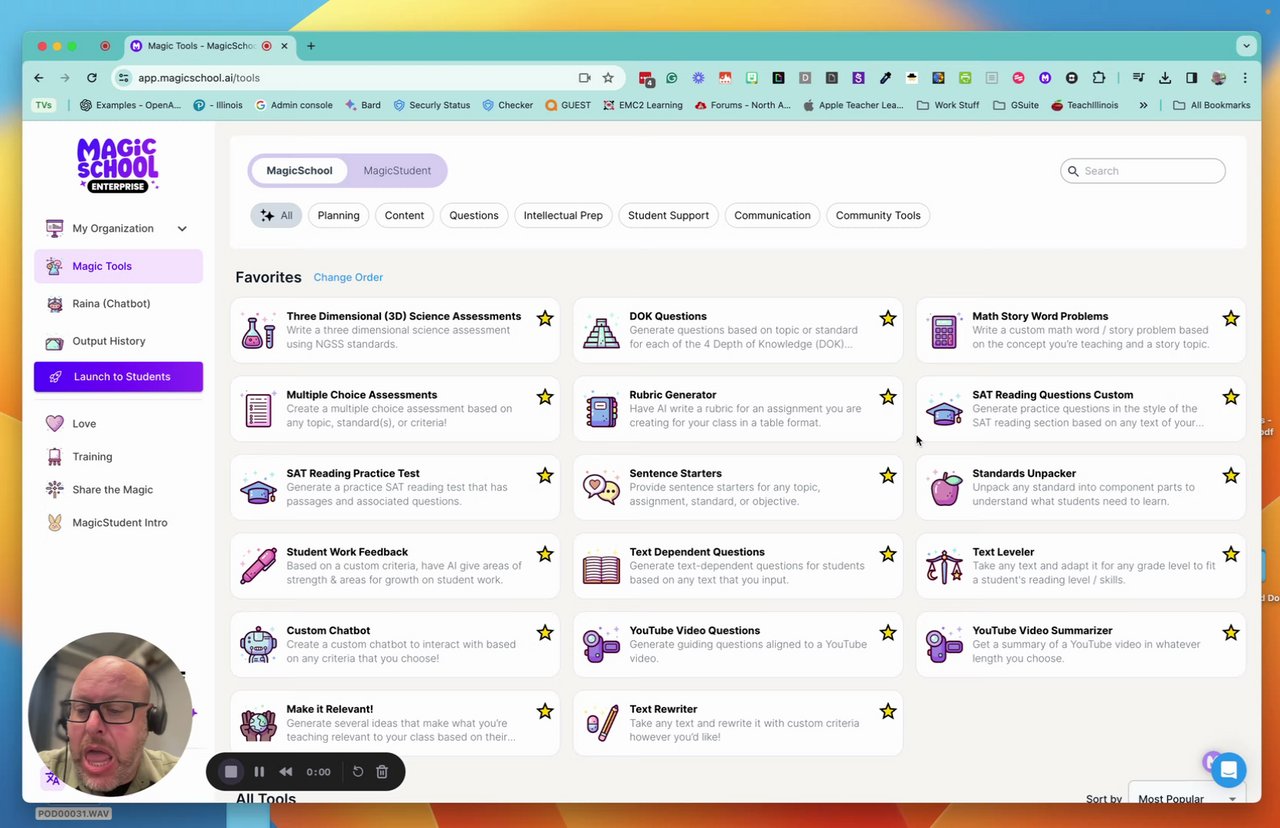Unfavorite Multiple Choice Assessments star
Image resolution: width=1280 pixels, height=828 pixels.
[545, 397]
